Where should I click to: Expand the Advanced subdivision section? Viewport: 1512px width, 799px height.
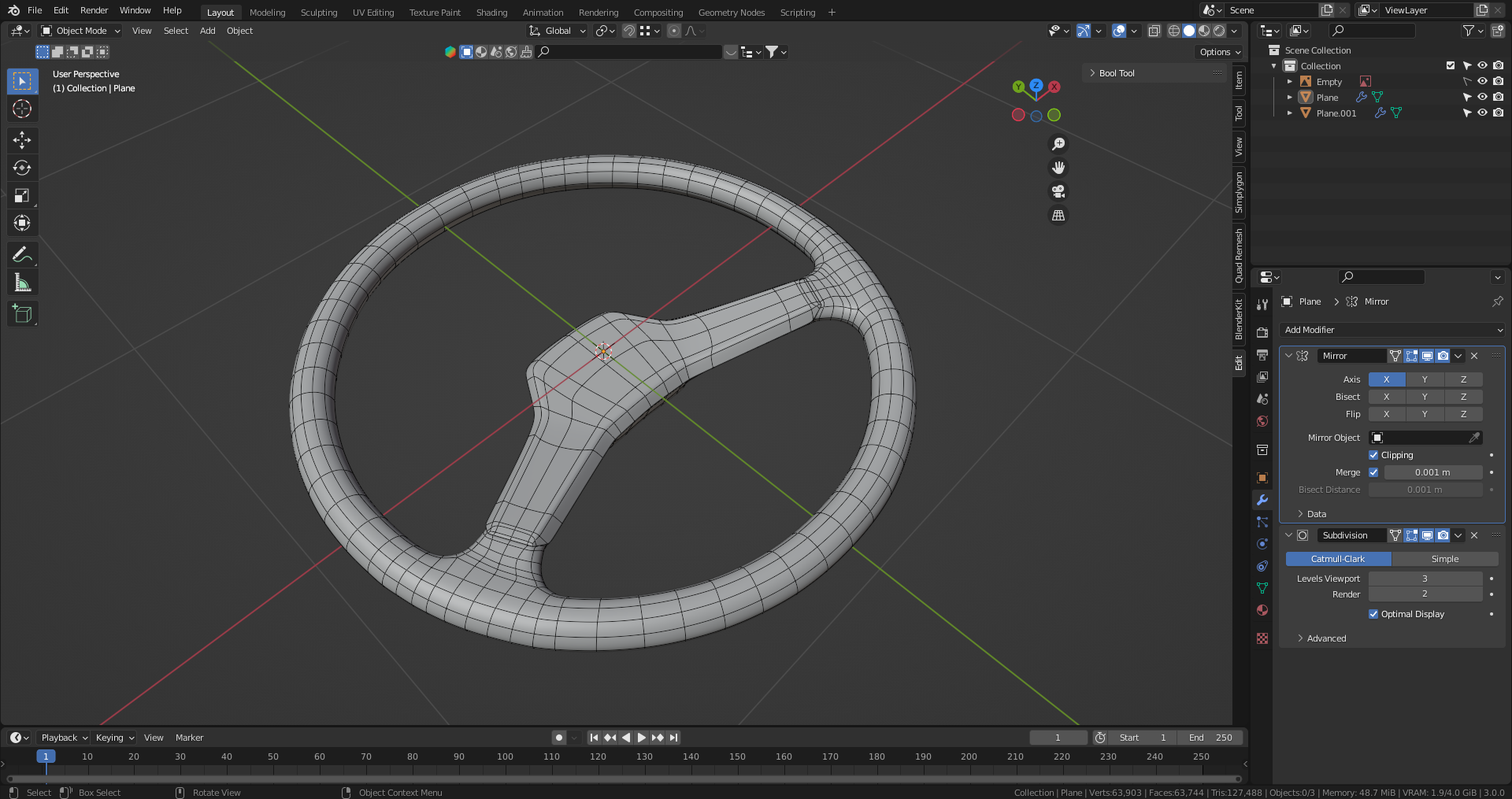click(1326, 638)
